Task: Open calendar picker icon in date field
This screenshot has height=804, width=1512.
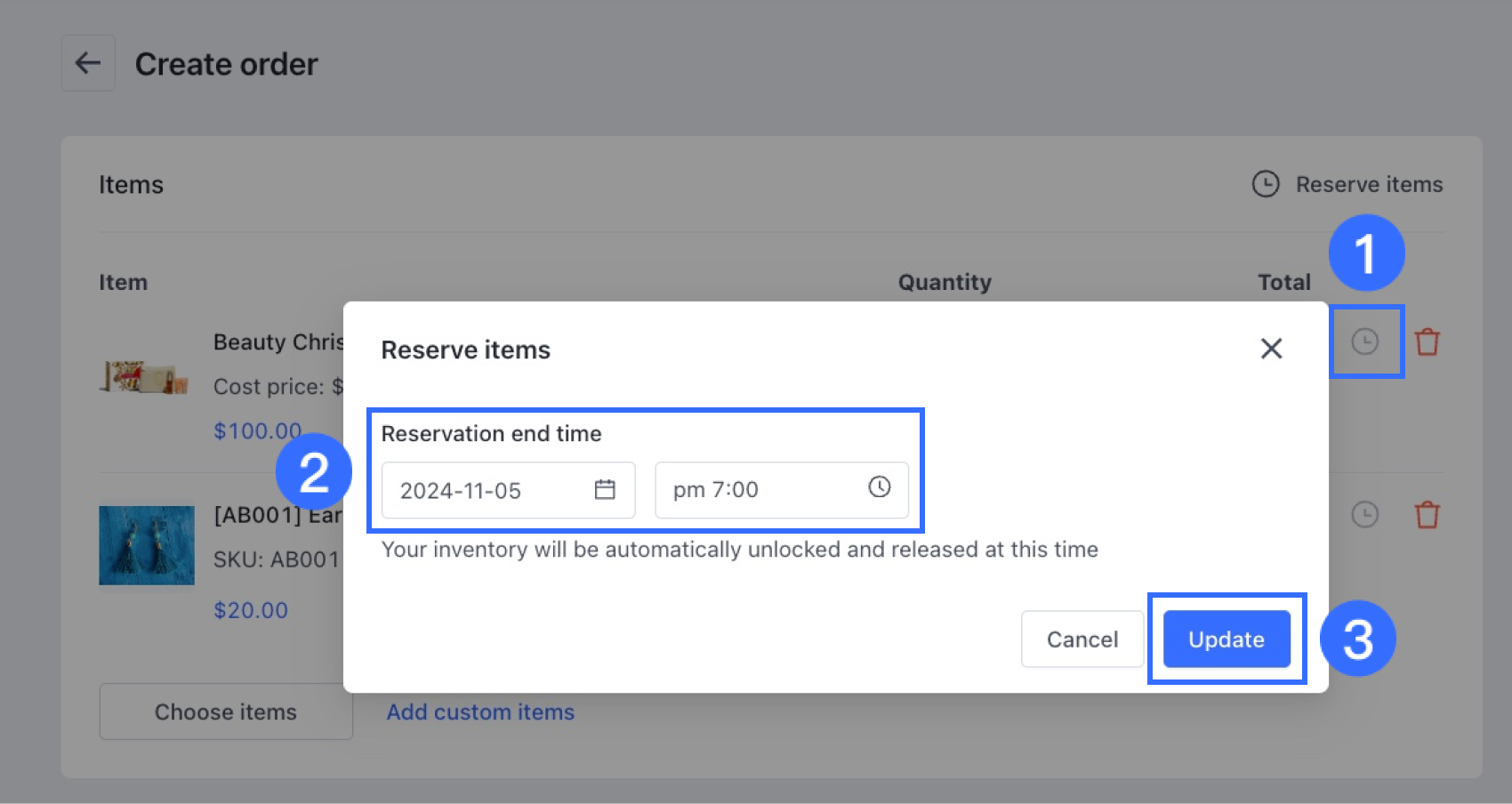Action: [x=605, y=489]
